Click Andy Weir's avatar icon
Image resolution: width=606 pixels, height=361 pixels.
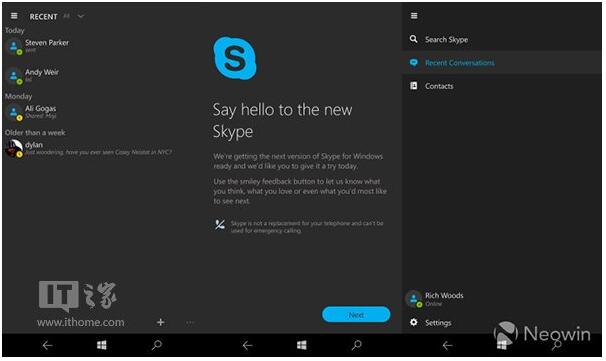point(14,77)
